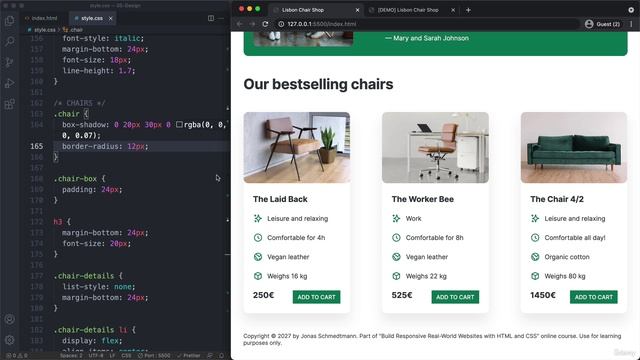Click UTF-8 encoding in status bar

pyautogui.click(x=96, y=356)
